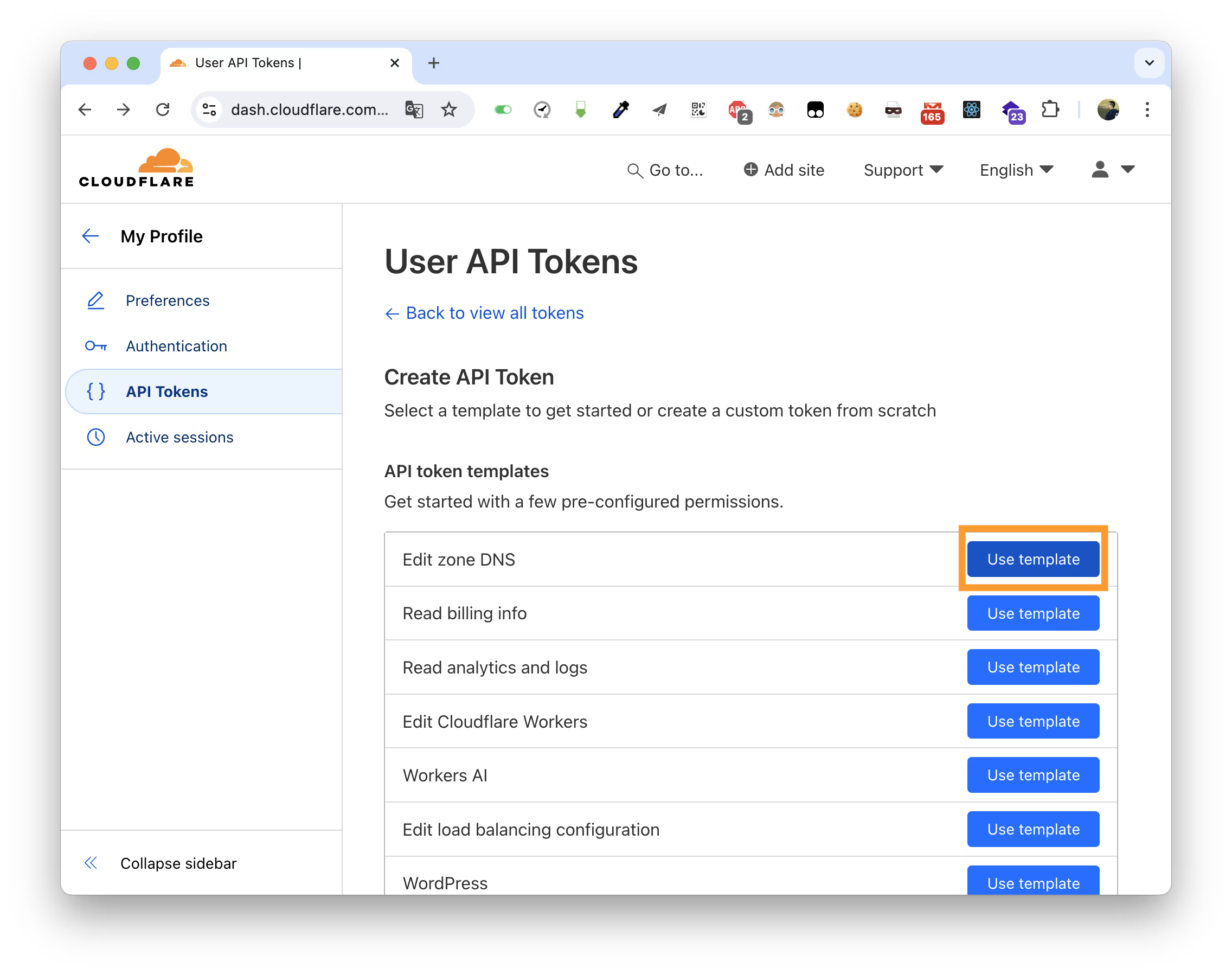Click the back arrow beside My Profile
The image size is (1232, 975).
pyautogui.click(x=91, y=236)
